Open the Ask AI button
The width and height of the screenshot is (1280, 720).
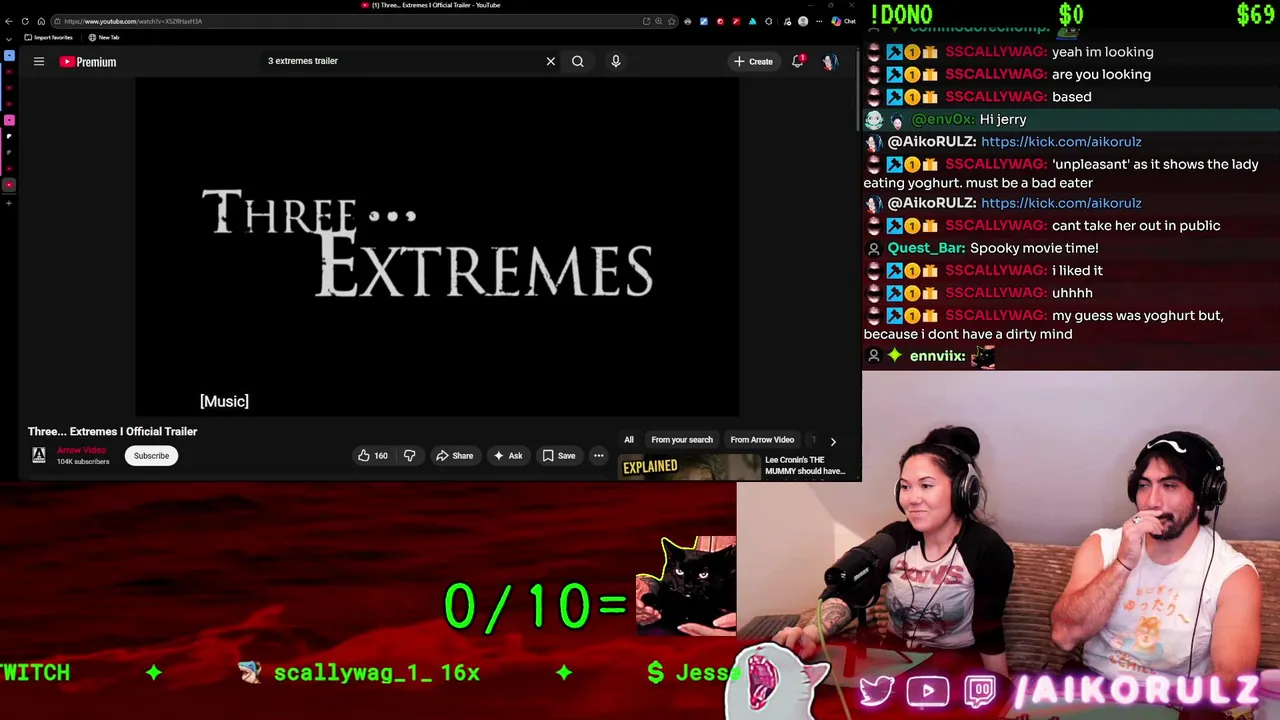point(508,456)
